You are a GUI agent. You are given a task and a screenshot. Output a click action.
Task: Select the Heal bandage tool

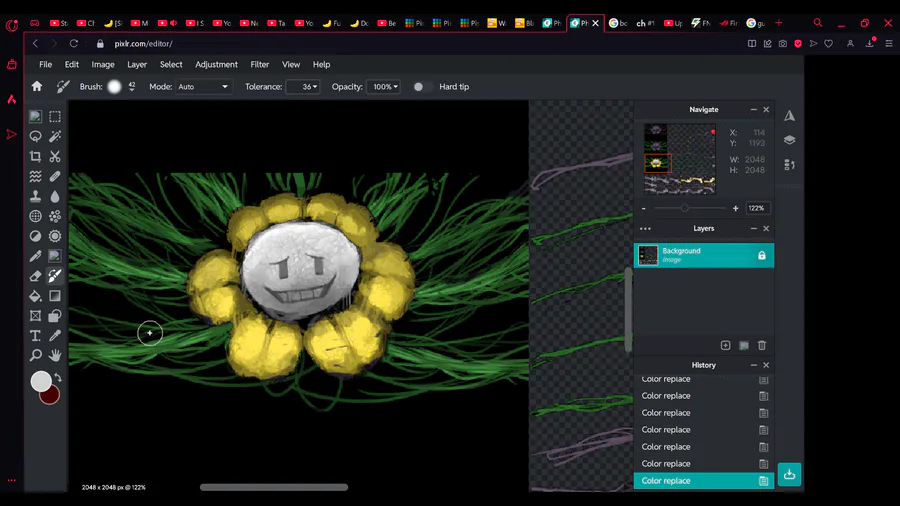tap(55, 176)
